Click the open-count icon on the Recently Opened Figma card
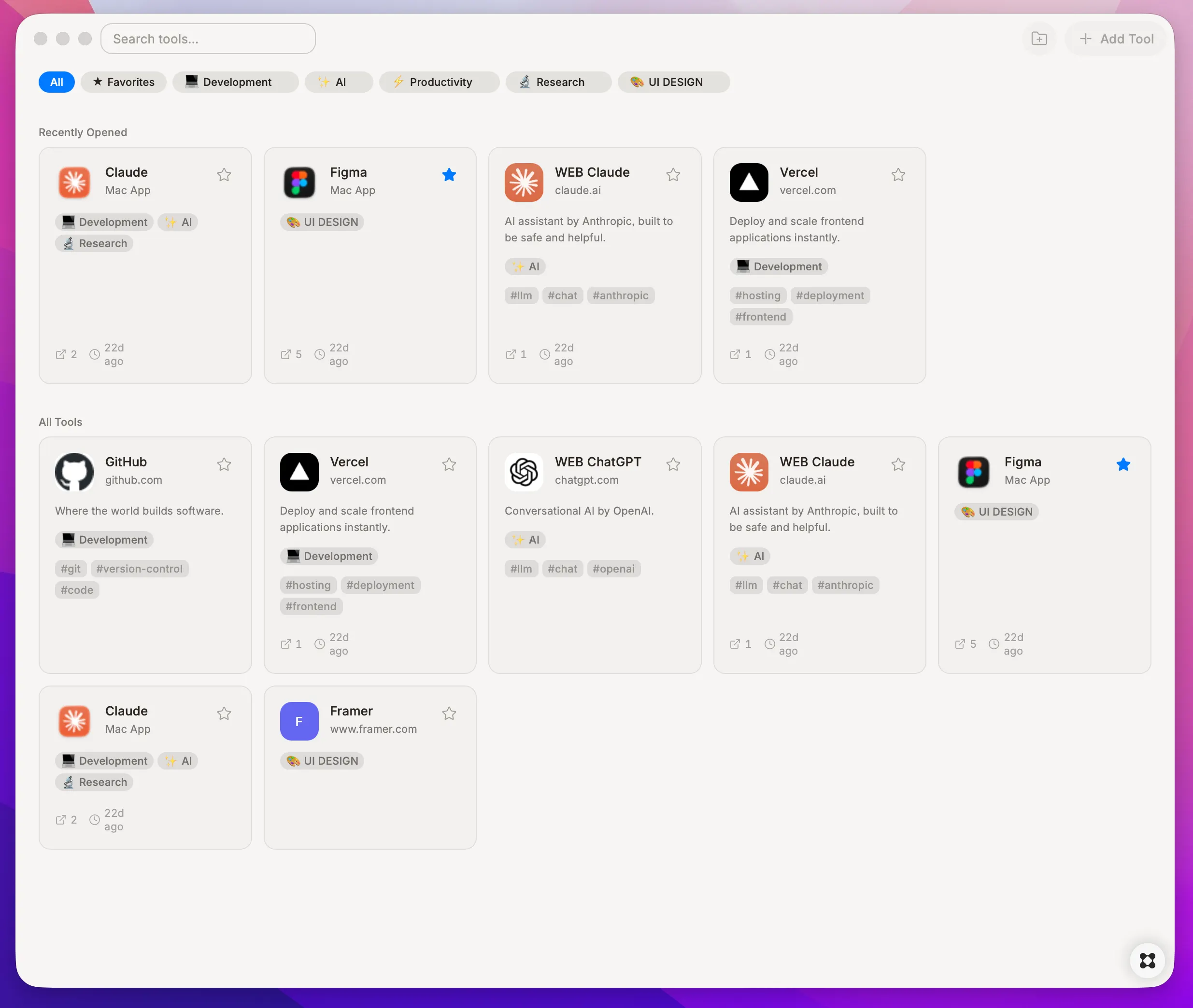Image resolution: width=1193 pixels, height=1008 pixels. pos(286,354)
